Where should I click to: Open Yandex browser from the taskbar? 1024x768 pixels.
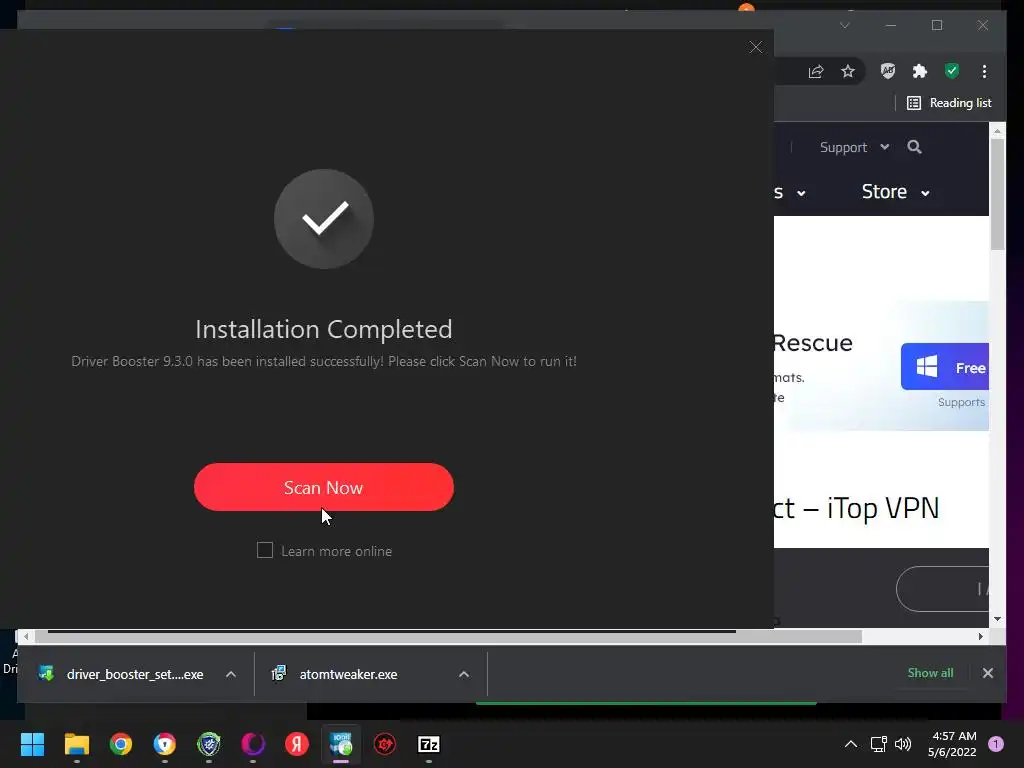pyautogui.click(x=296, y=744)
